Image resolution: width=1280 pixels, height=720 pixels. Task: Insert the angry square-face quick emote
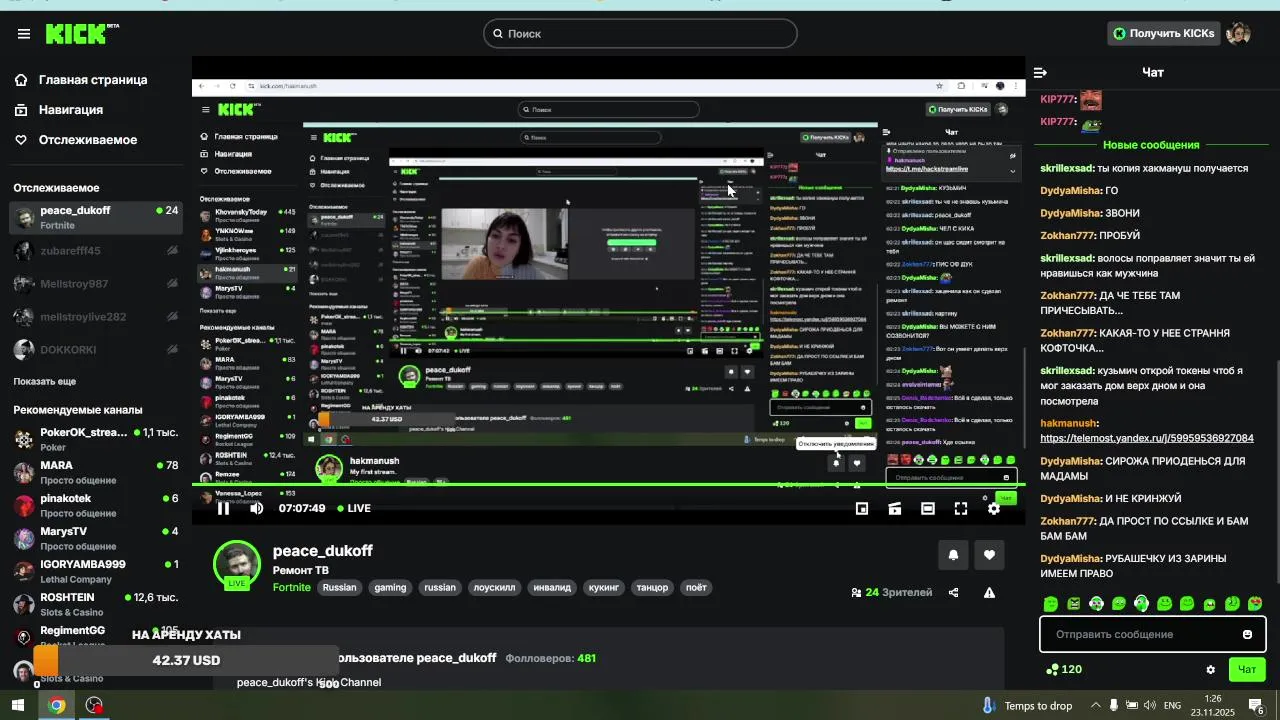[x=1073, y=604]
